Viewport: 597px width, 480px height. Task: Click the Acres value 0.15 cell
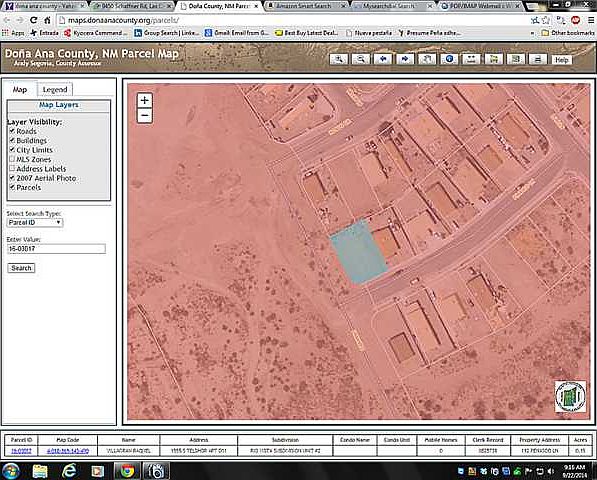point(580,451)
